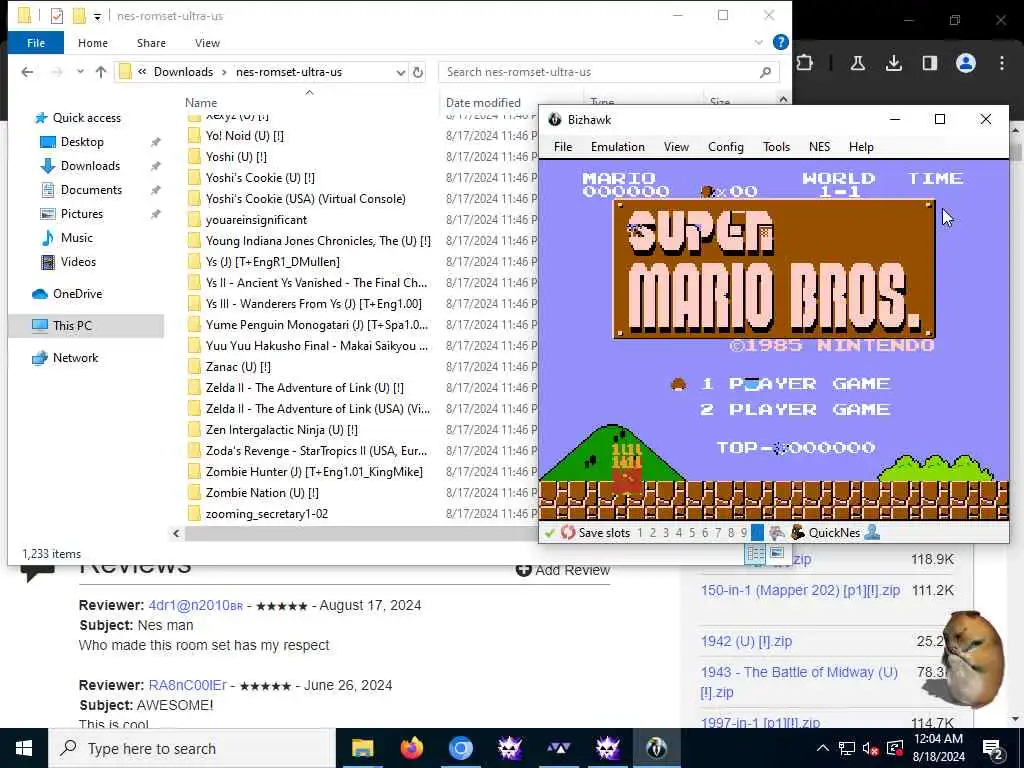The width and height of the screenshot is (1024, 768).
Task: Click the blue profile figure icon after QuickNes
Action: tap(872, 533)
